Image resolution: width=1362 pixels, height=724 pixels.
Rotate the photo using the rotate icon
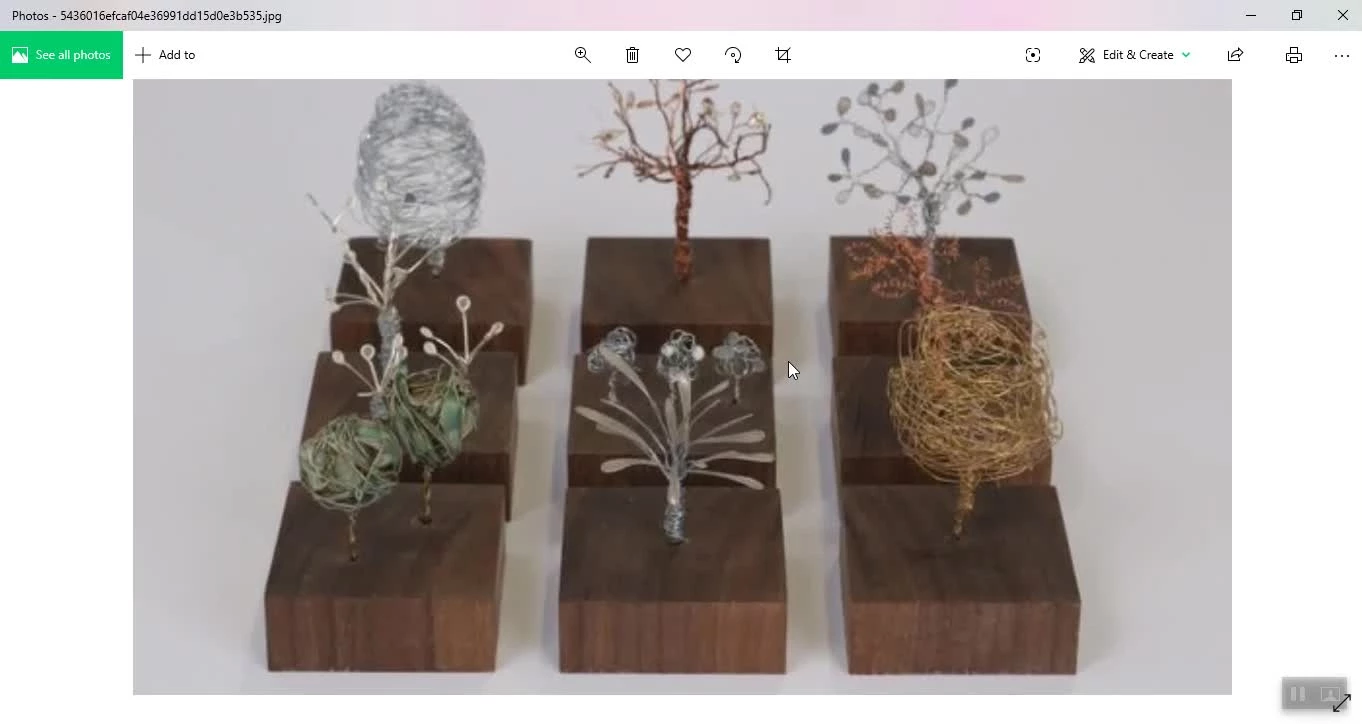tap(733, 55)
